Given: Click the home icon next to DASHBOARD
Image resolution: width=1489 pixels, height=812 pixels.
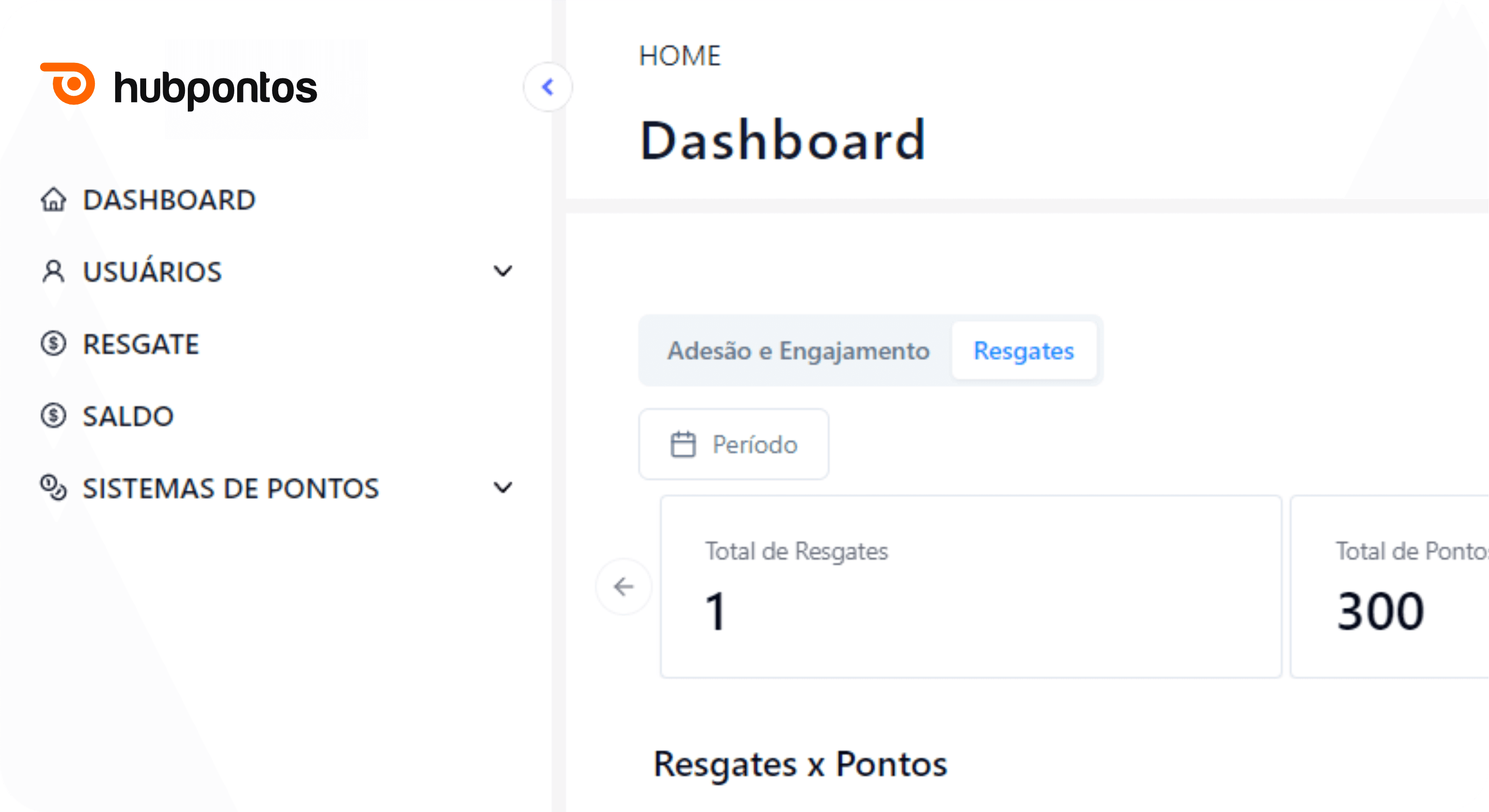Looking at the screenshot, I should 54,200.
